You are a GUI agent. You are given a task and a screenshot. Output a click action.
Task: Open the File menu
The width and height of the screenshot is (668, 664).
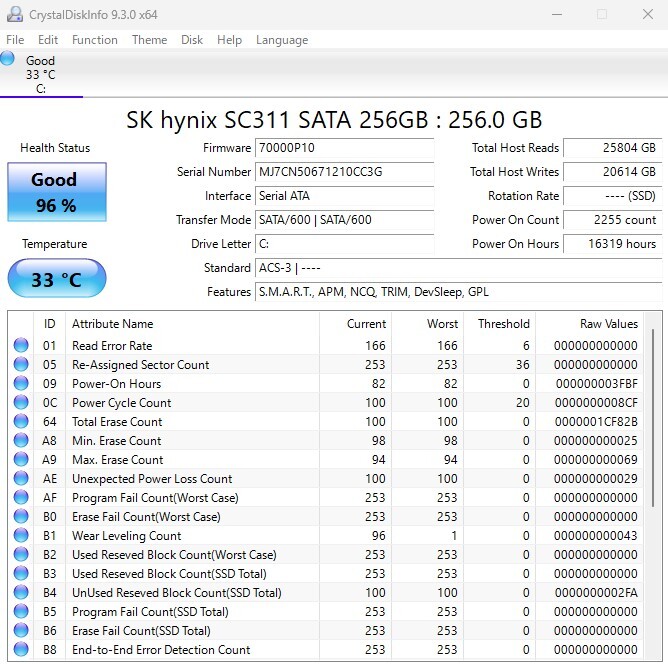[15, 40]
